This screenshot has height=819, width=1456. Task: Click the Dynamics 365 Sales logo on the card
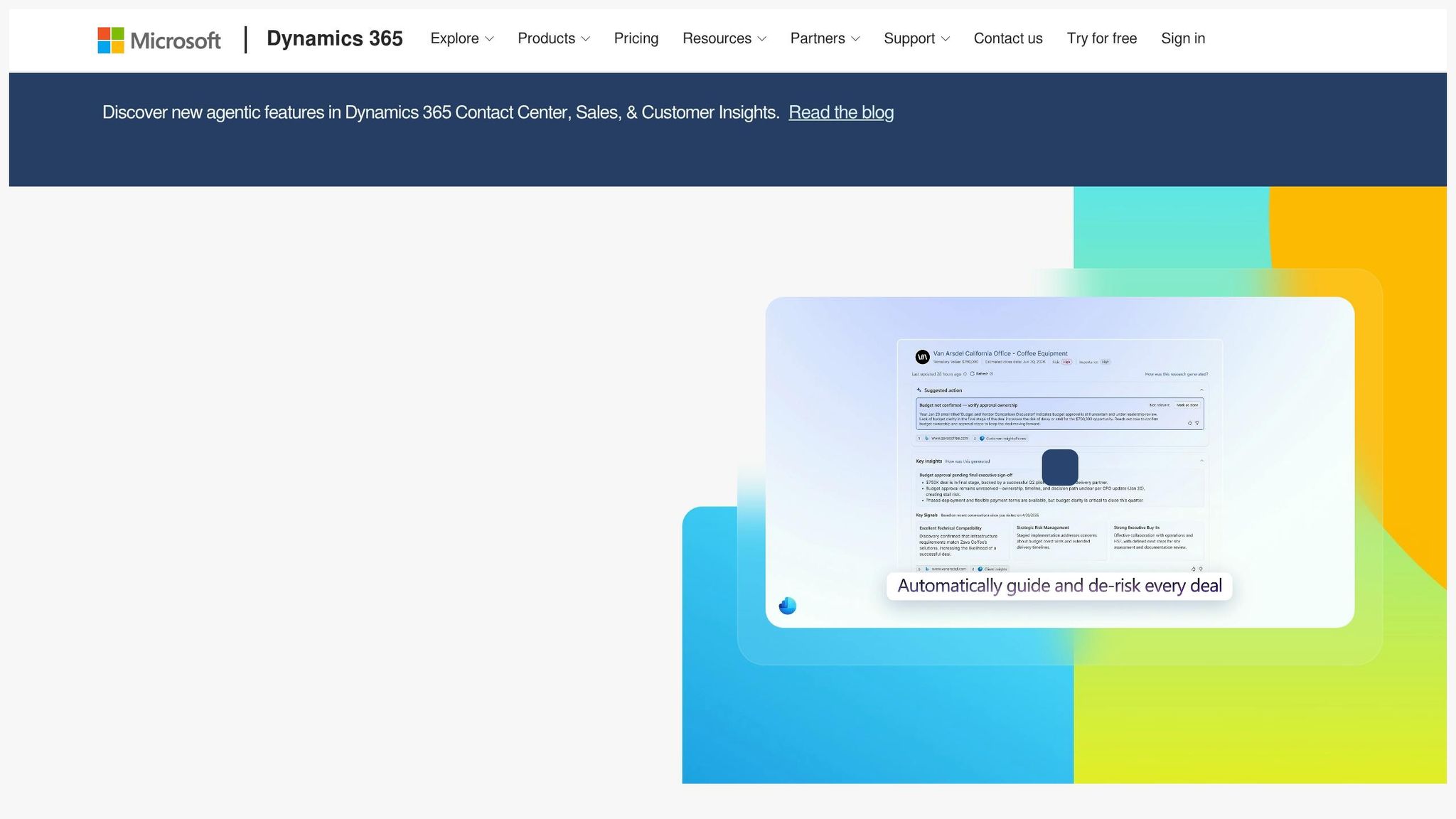coord(788,606)
